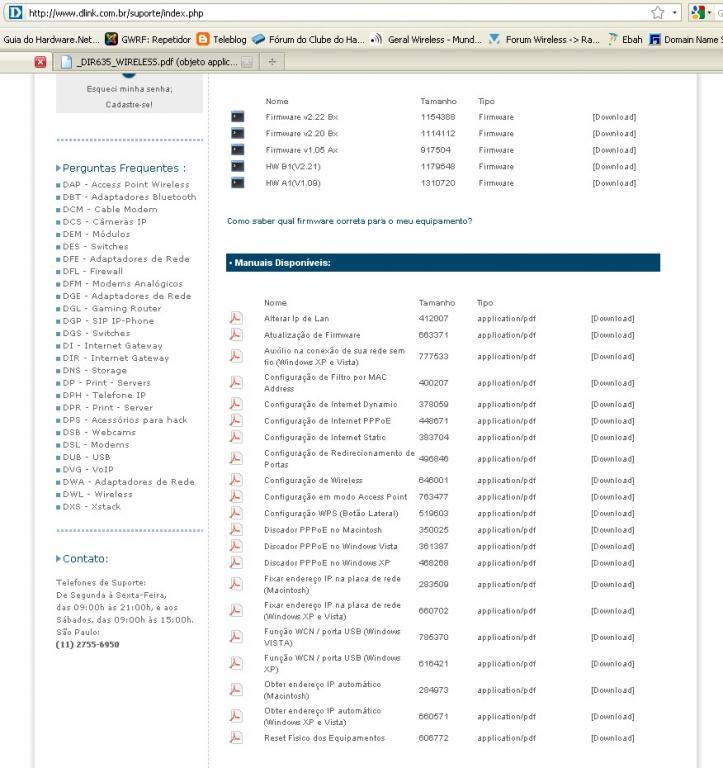Image resolution: width=723 pixels, height=768 pixels.
Task: Download Firmware v2.20 Bx
Action: [x=614, y=133]
